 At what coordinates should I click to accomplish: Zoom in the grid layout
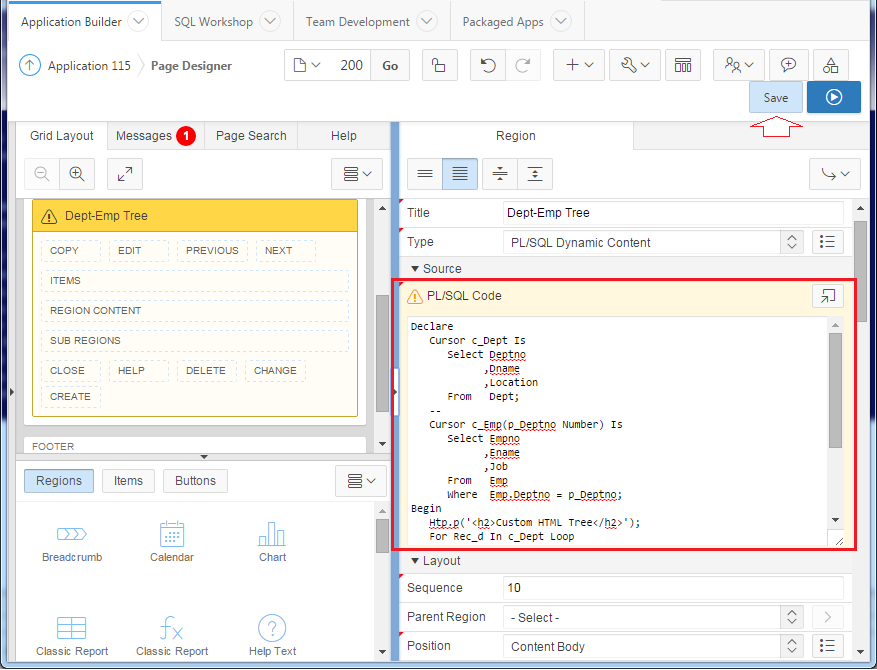pyautogui.click(x=77, y=174)
